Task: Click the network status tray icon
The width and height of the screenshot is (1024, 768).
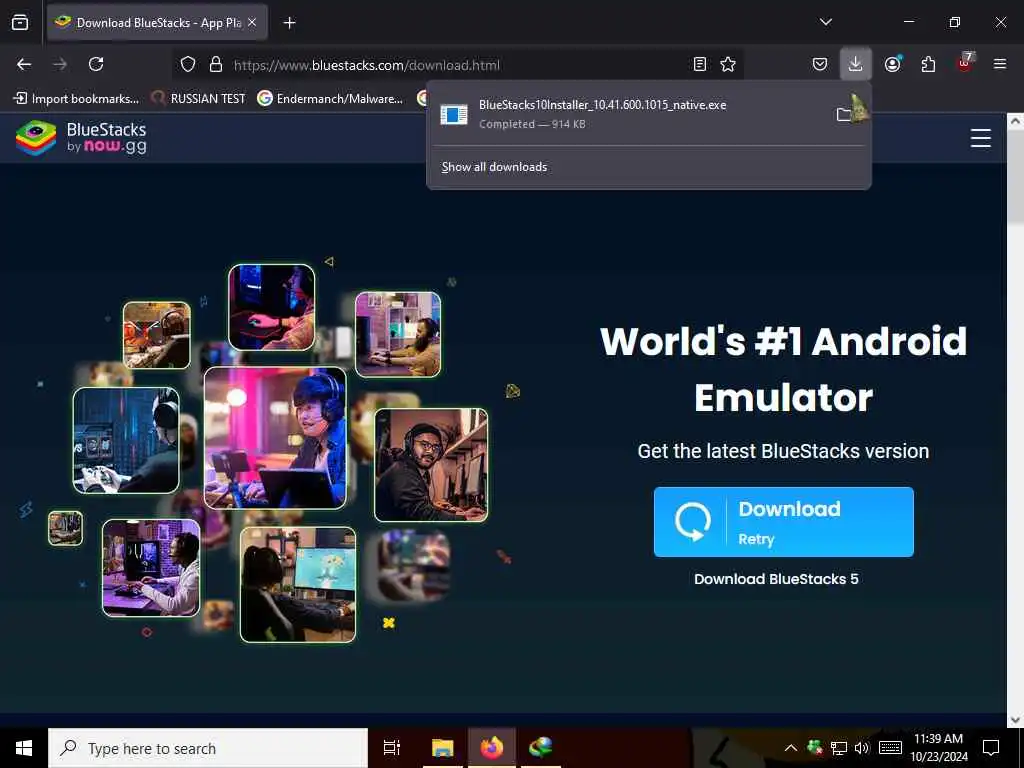Action: click(839, 748)
